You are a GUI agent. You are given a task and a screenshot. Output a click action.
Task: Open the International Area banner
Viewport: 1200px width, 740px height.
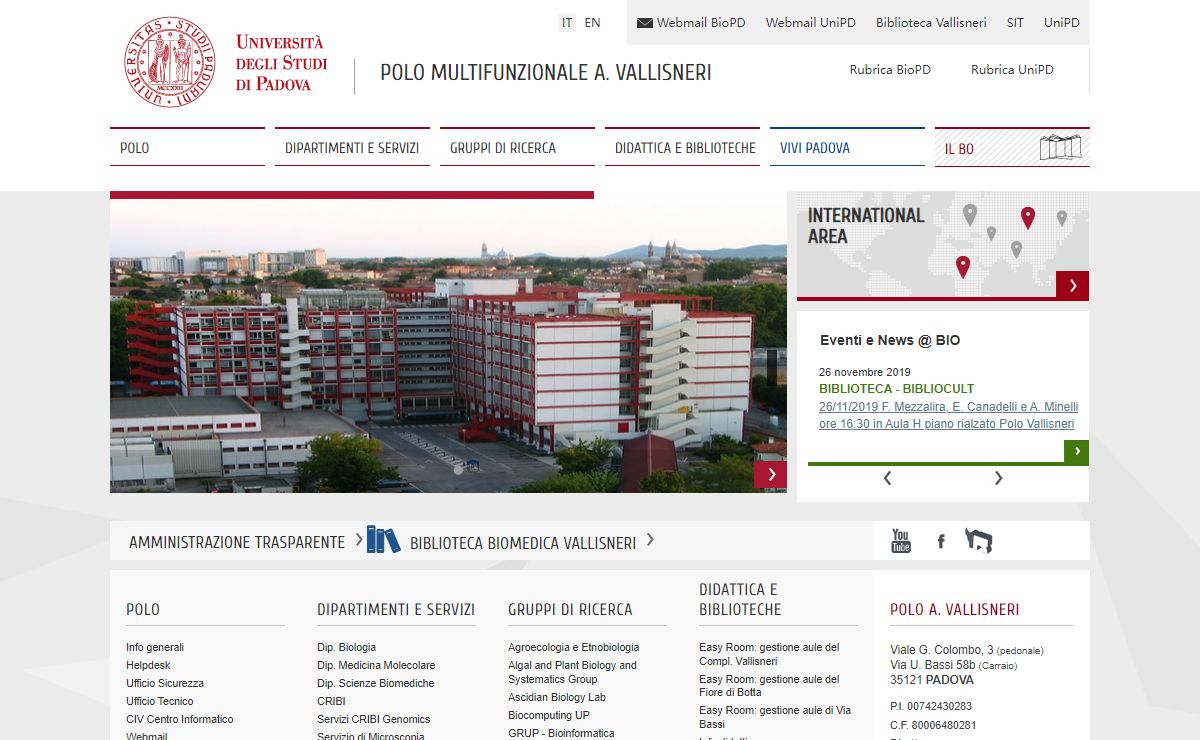[943, 246]
